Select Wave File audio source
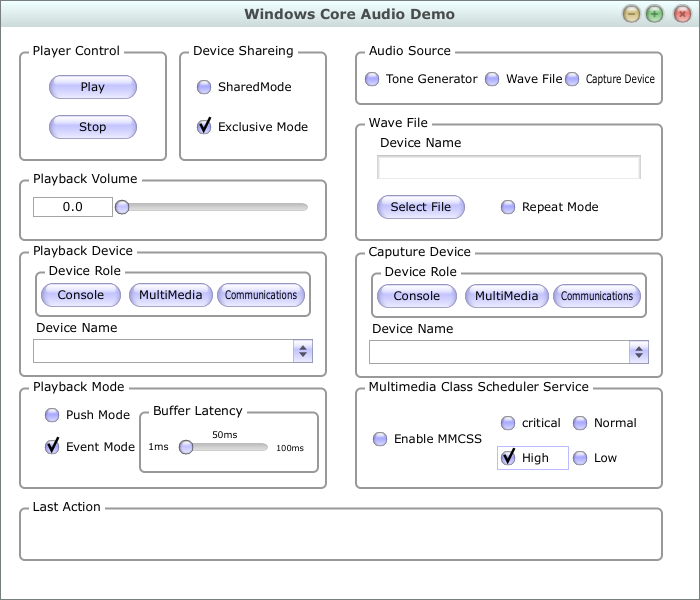 [492, 79]
